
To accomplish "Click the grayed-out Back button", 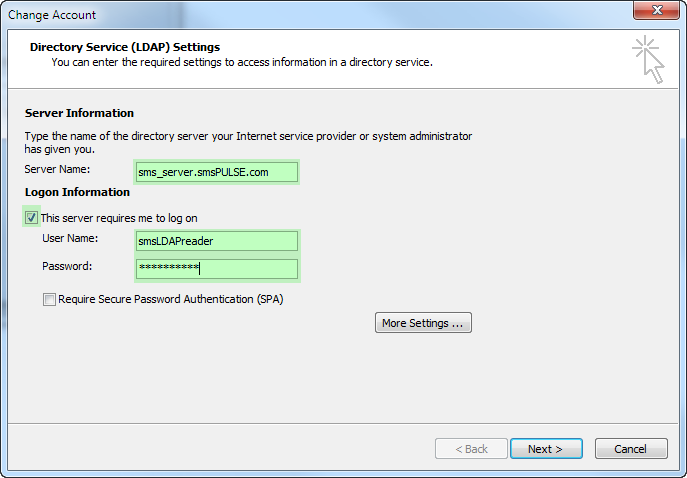I will click(471, 449).
